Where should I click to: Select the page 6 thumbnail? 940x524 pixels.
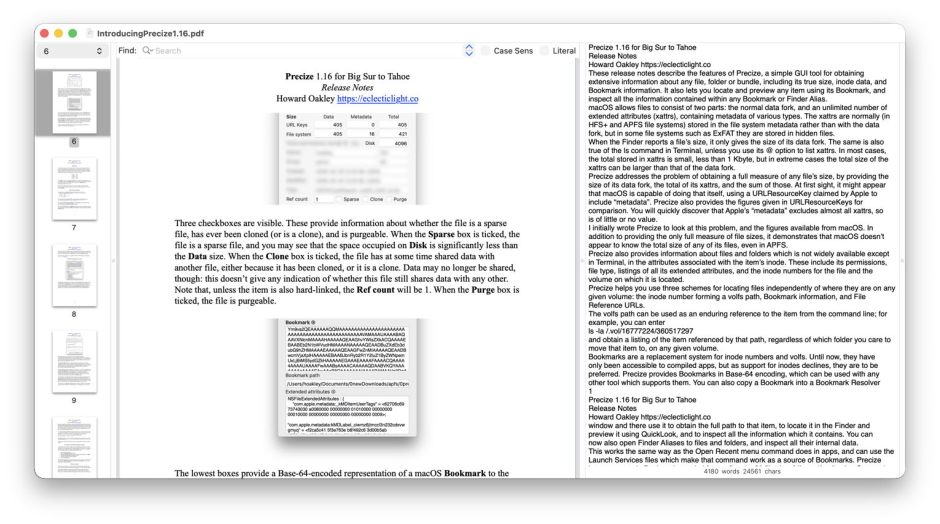click(74, 102)
